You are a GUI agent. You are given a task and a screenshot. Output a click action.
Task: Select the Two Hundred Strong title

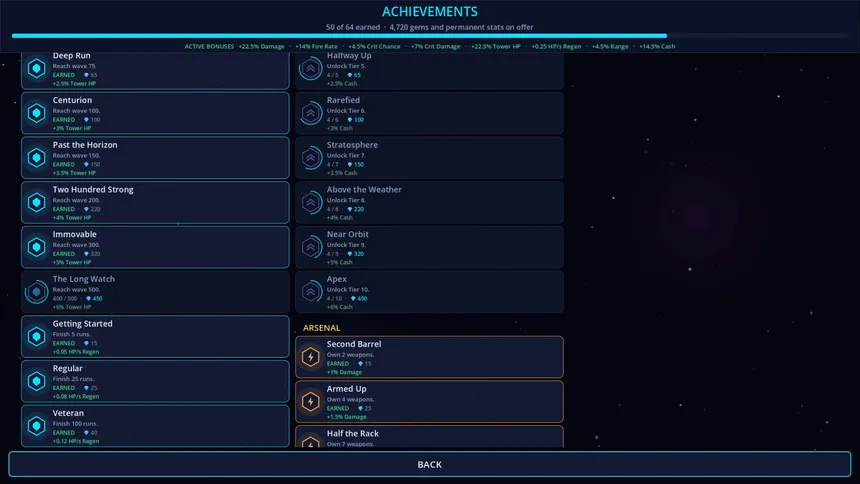pyautogui.click(x=93, y=190)
